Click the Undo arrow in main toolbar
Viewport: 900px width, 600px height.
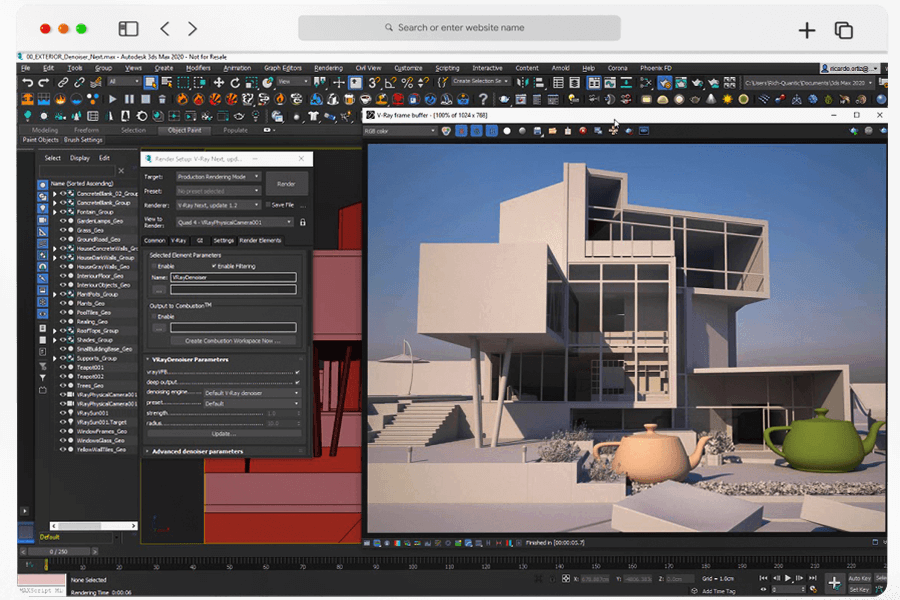(x=28, y=82)
